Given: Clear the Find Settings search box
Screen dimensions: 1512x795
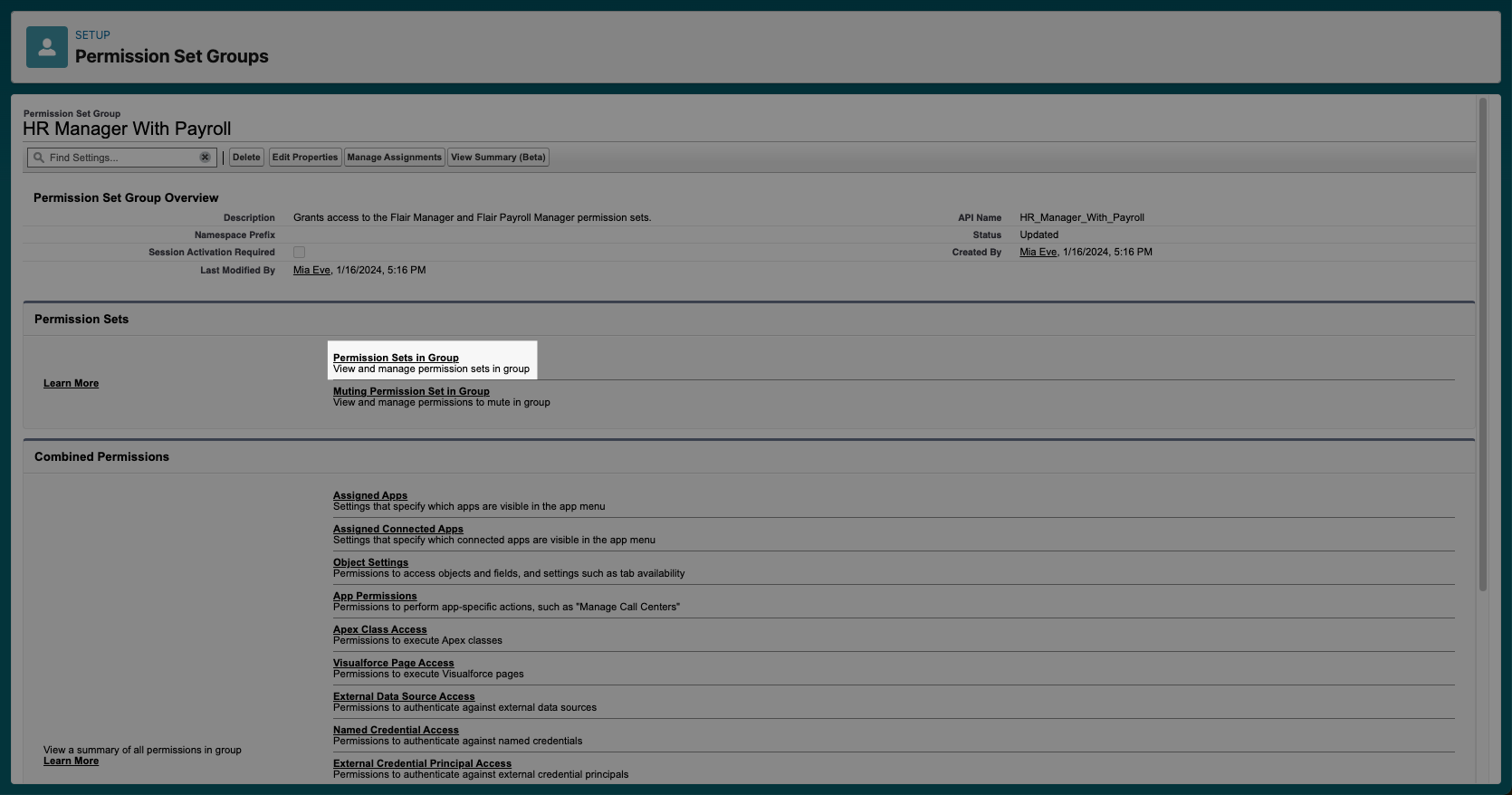Looking at the screenshot, I should (x=205, y=158).
